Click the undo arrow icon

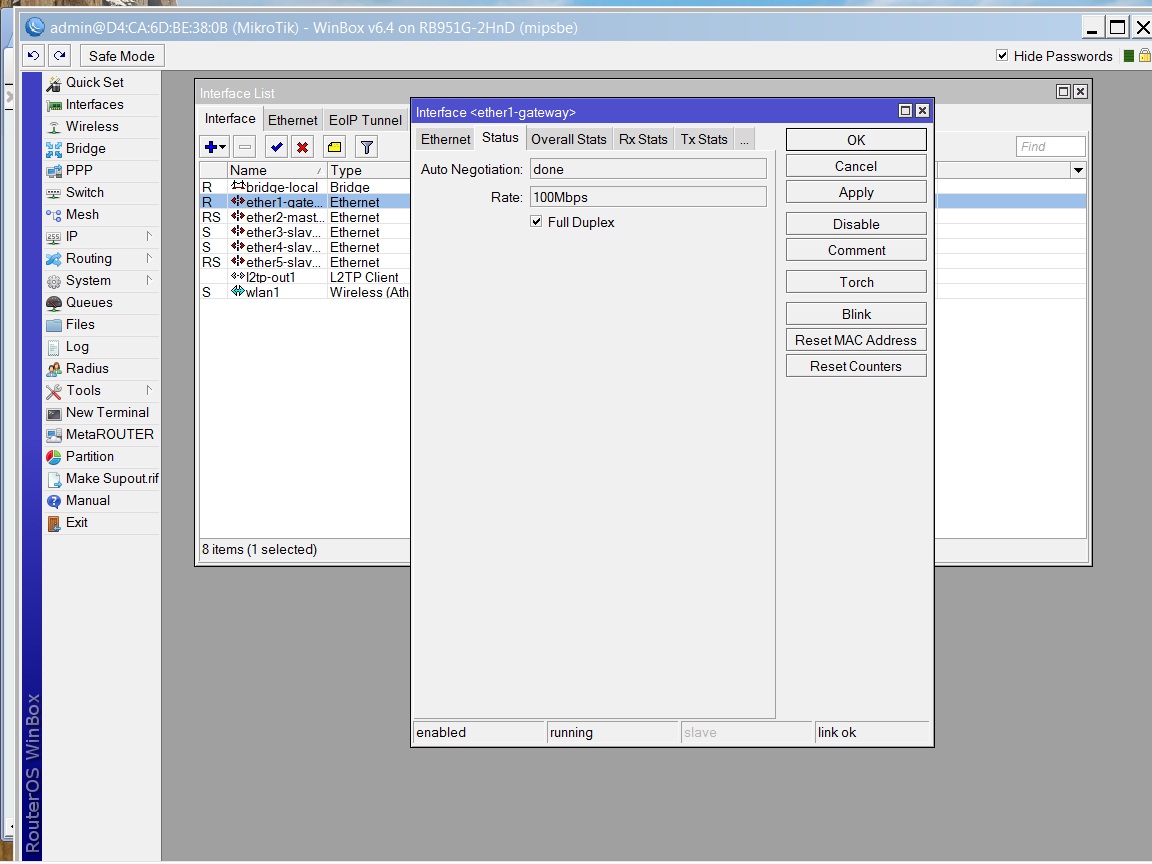point(33,56)
